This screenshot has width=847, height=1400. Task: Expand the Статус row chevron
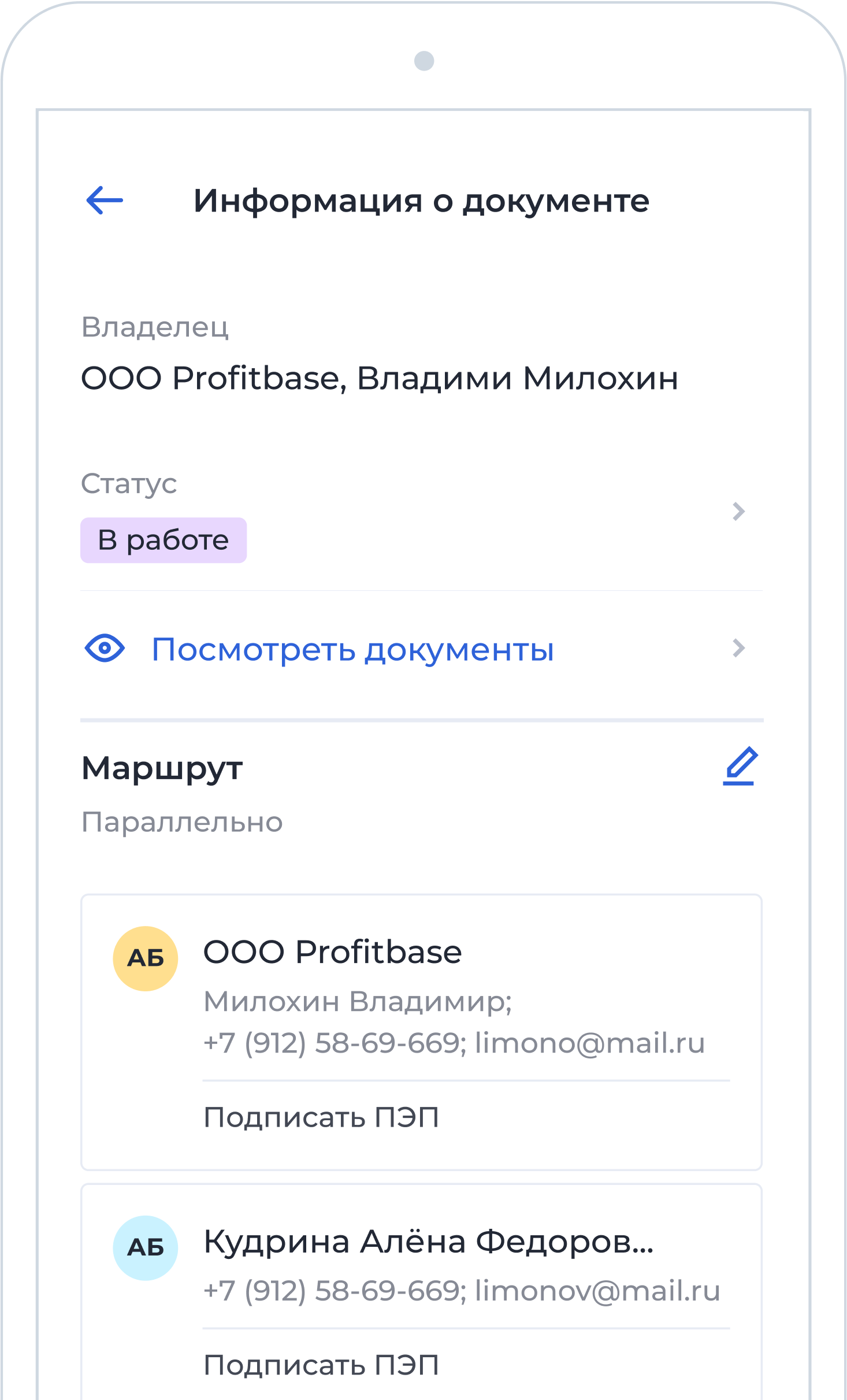738,512
